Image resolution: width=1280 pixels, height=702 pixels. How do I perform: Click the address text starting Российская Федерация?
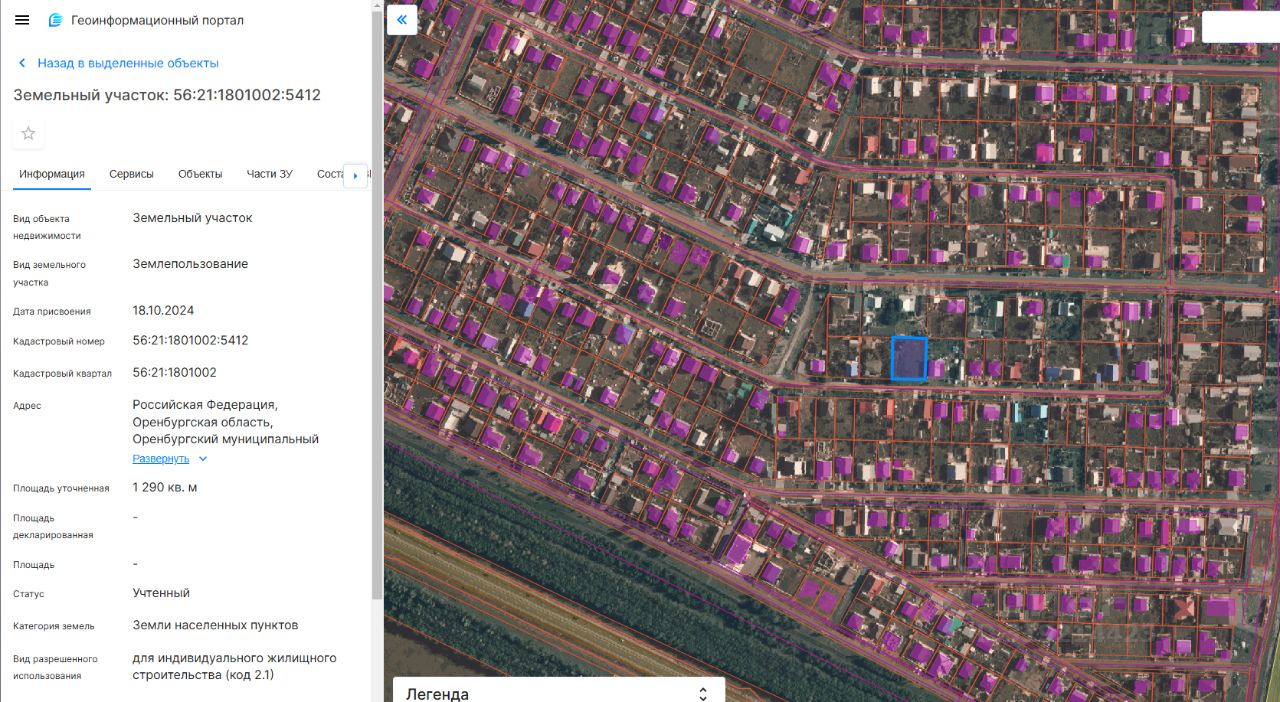(226, 422)
